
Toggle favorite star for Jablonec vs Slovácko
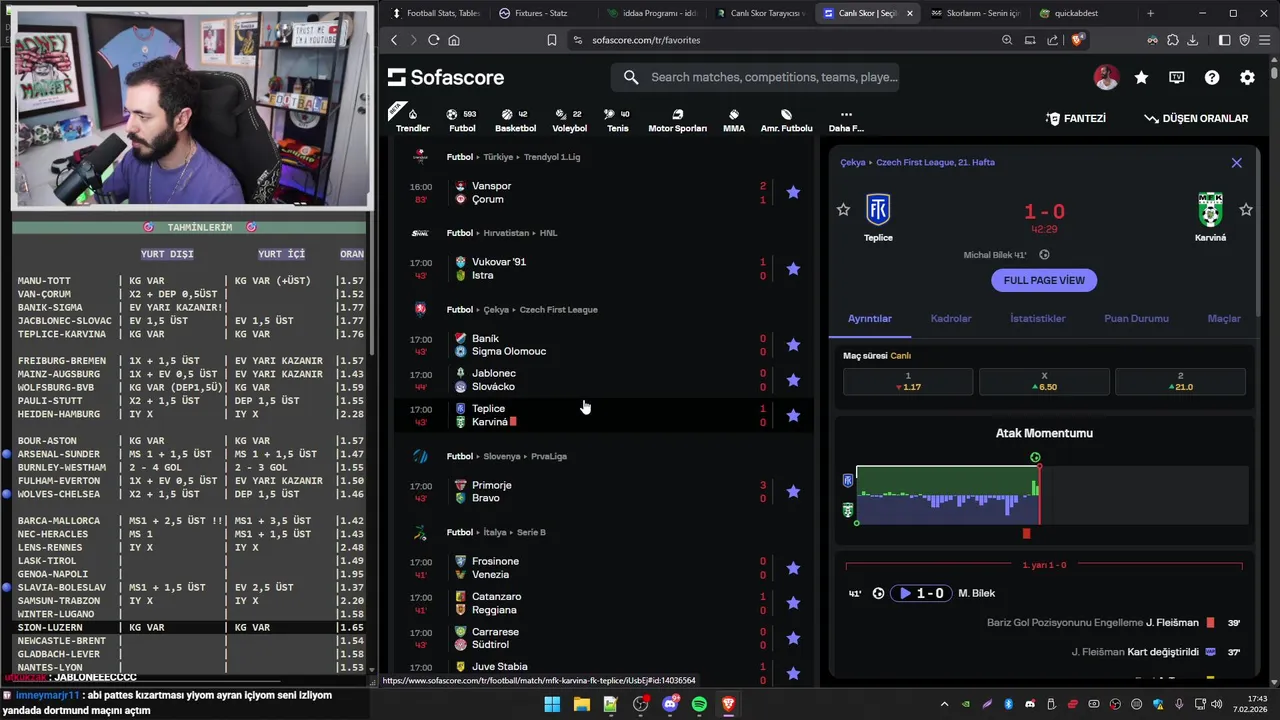click(793, 380)
